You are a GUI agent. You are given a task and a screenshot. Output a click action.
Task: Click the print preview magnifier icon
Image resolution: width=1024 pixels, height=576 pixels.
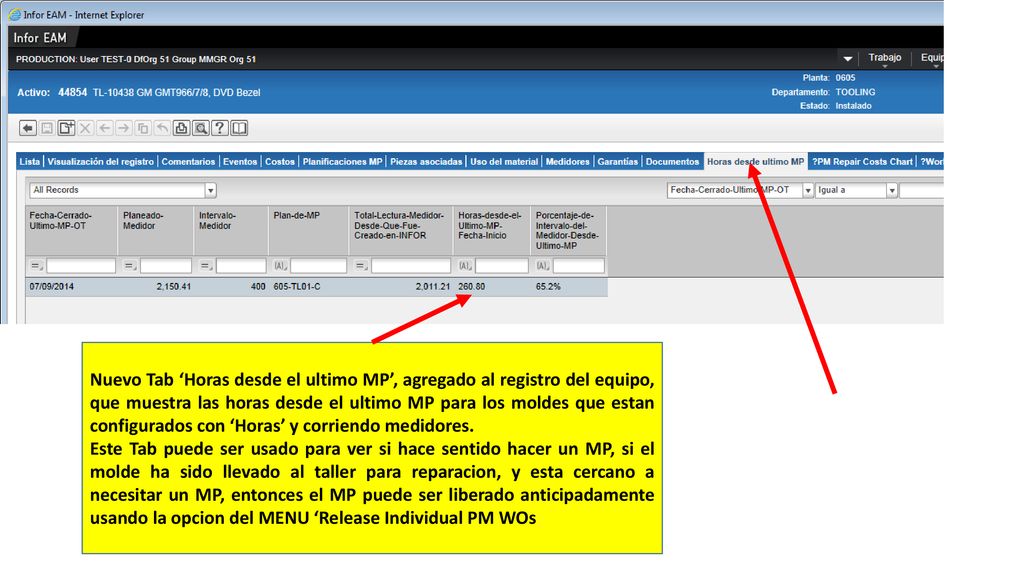tap(200, 128)
